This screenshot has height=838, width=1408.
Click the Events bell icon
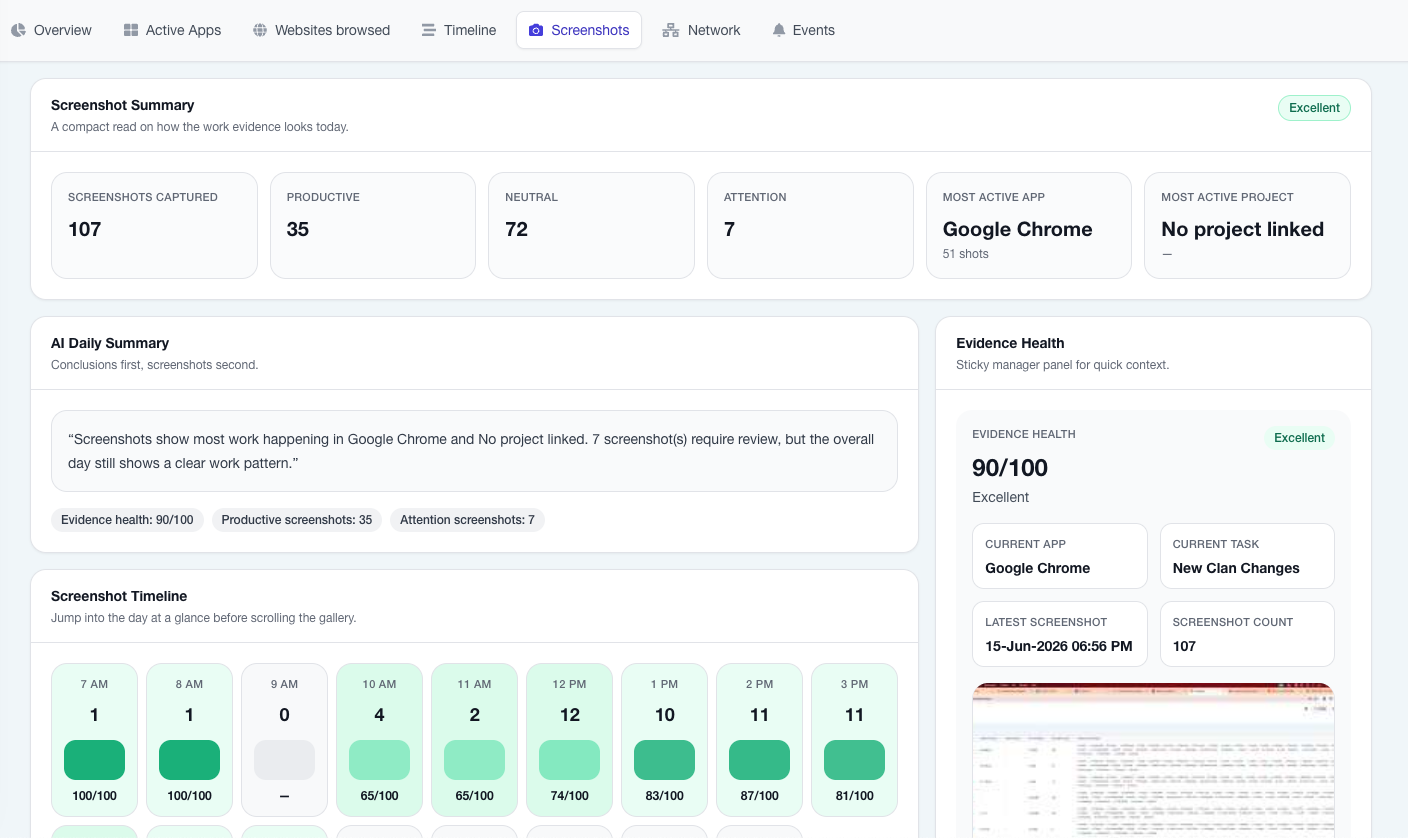tap(779, 30)
